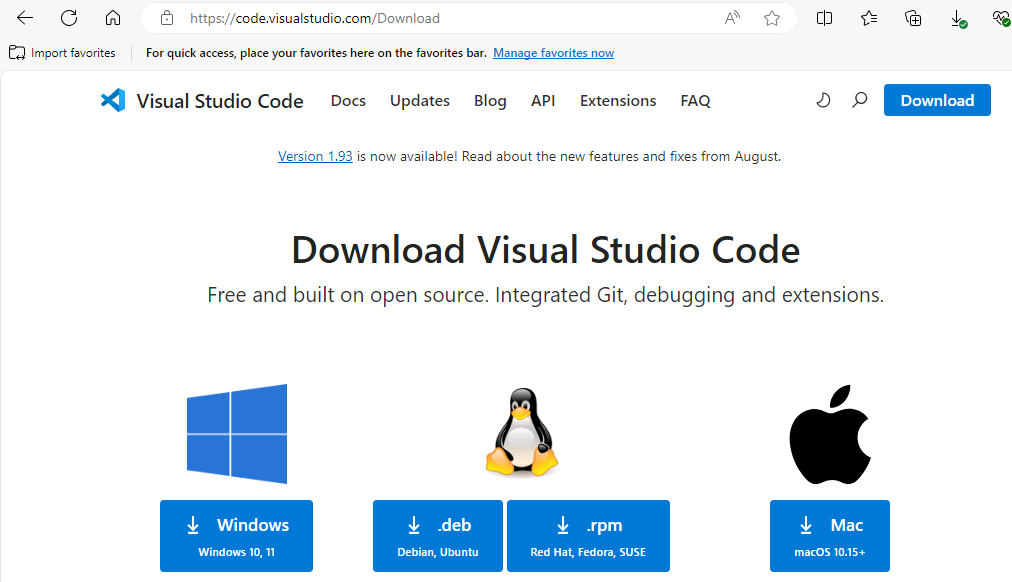Image resolution: width=1012 pixels, height=582 pixels.
Task: Download the Mac macOS 10.15+ build
Action: click(x=830, y=536)
